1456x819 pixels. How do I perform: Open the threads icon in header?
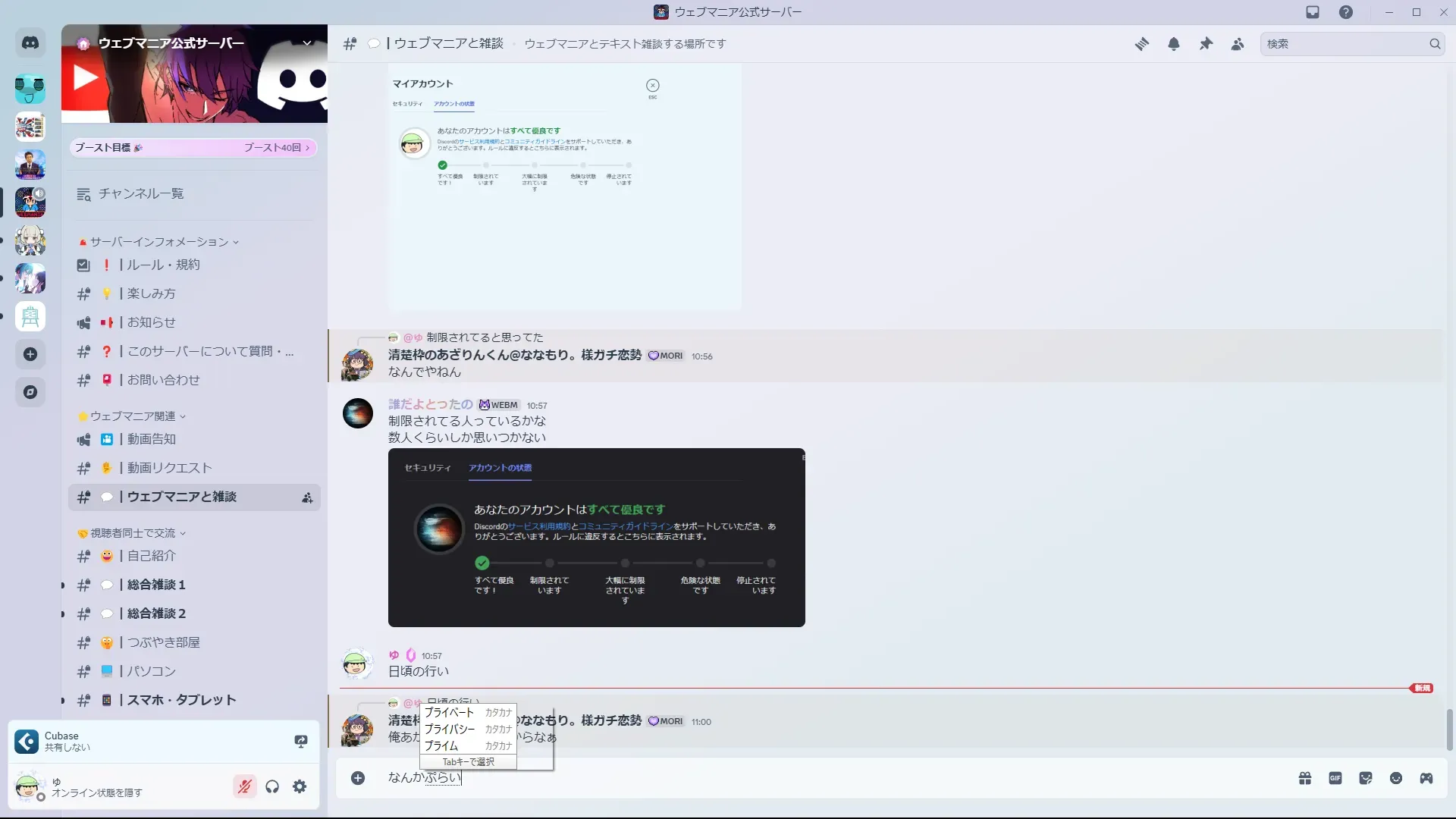click(1141, 44)
